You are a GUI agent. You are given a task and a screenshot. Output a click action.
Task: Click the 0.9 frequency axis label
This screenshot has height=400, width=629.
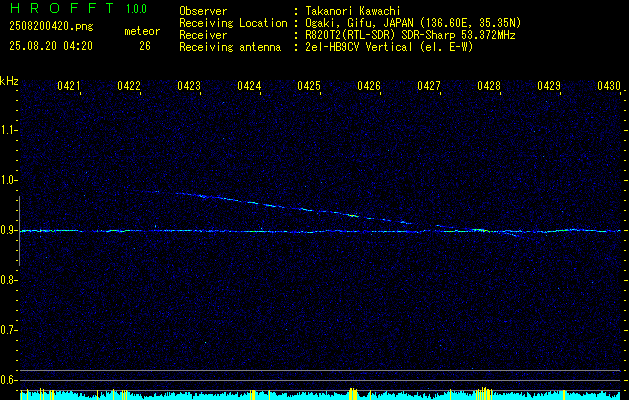8,230
